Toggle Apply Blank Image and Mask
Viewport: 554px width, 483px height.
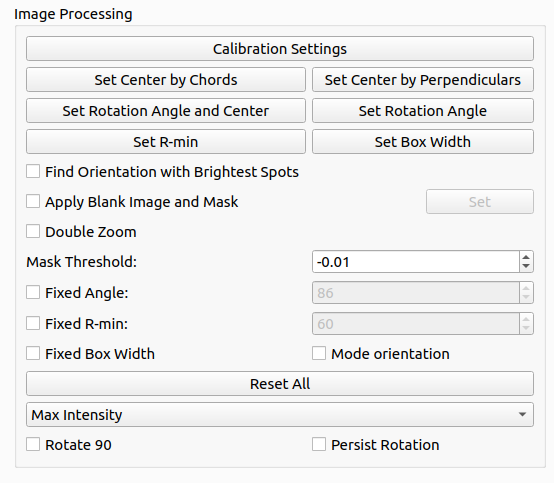coord(33,202)
